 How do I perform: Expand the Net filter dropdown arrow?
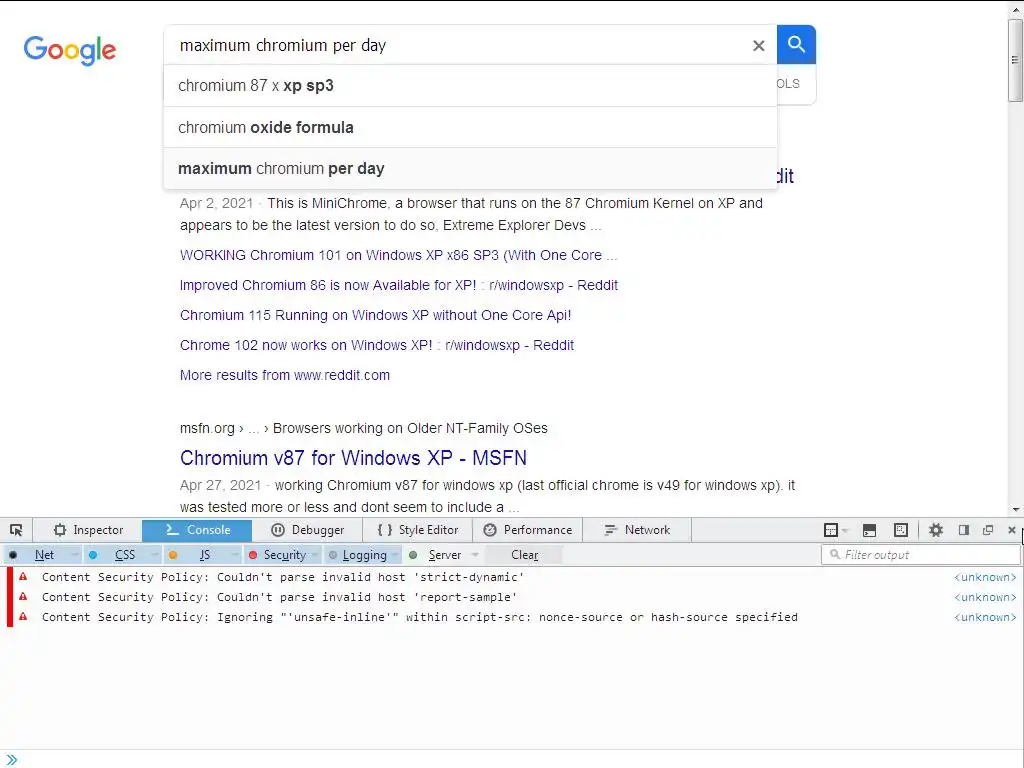point(75,555)
